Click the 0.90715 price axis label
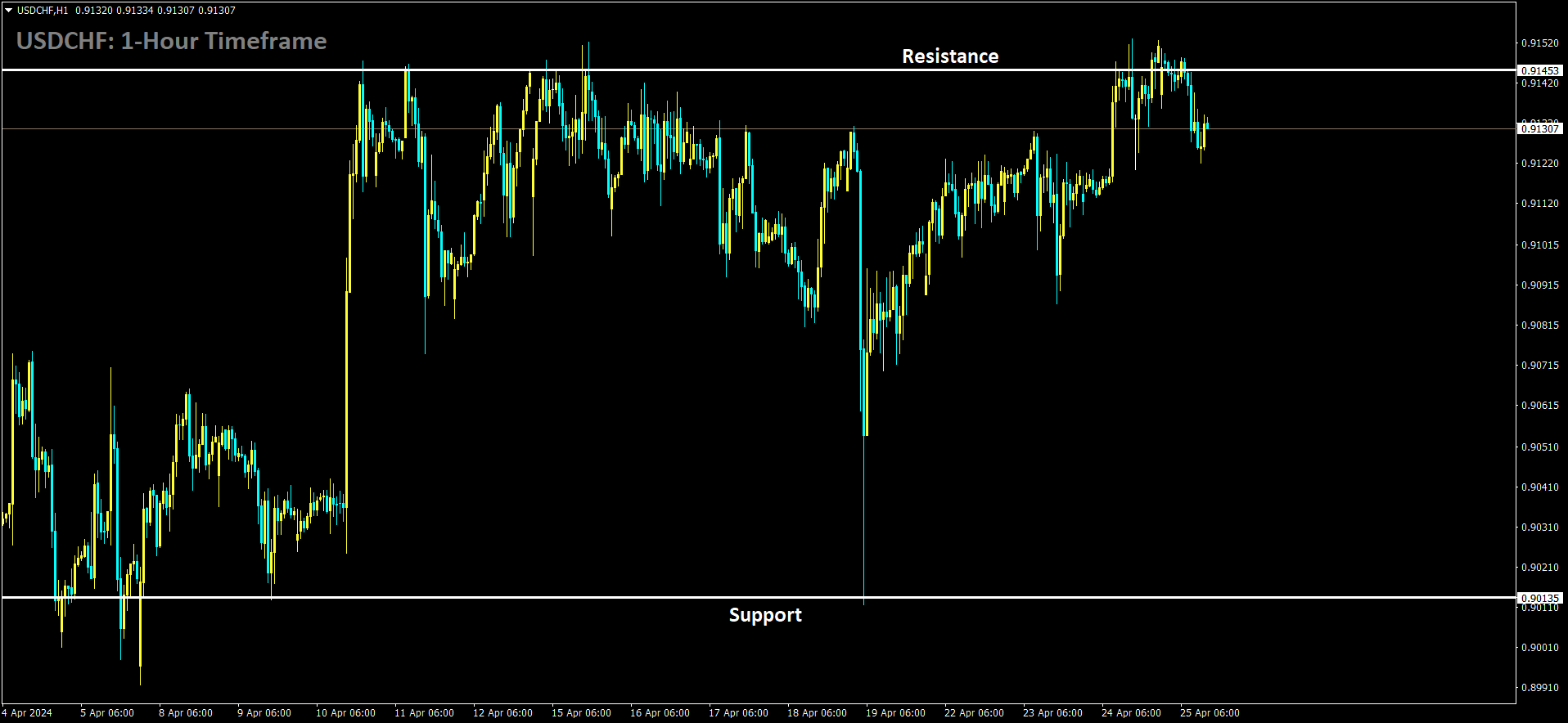The width and height of the screenshot is (1568, 723). [1539, 366]
